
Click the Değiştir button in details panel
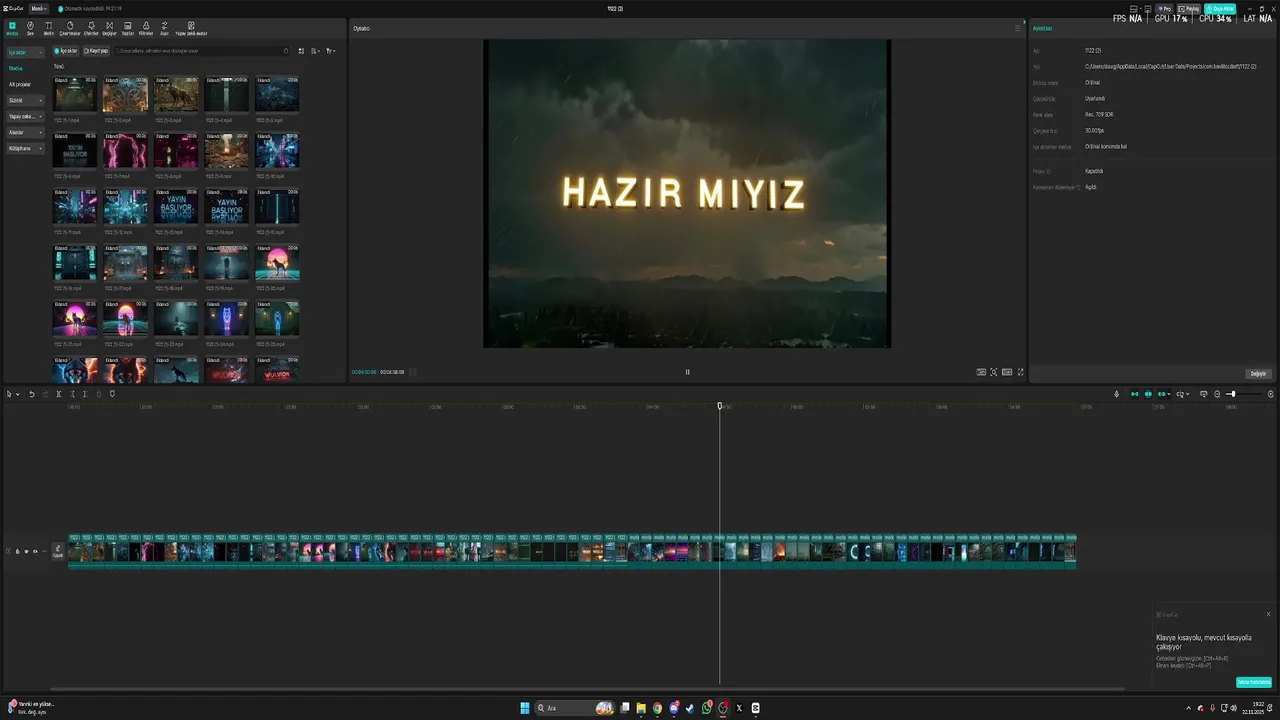(x=1258, y=374)
